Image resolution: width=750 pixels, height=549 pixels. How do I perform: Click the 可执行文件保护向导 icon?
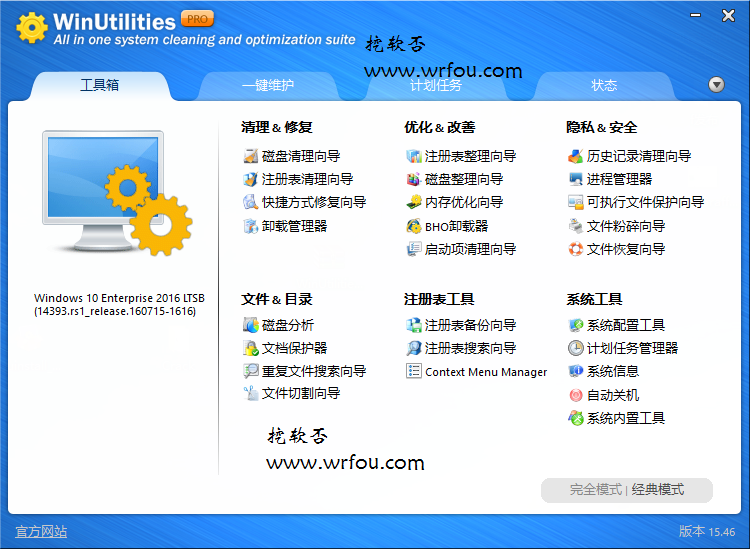(x=575, y=202)
